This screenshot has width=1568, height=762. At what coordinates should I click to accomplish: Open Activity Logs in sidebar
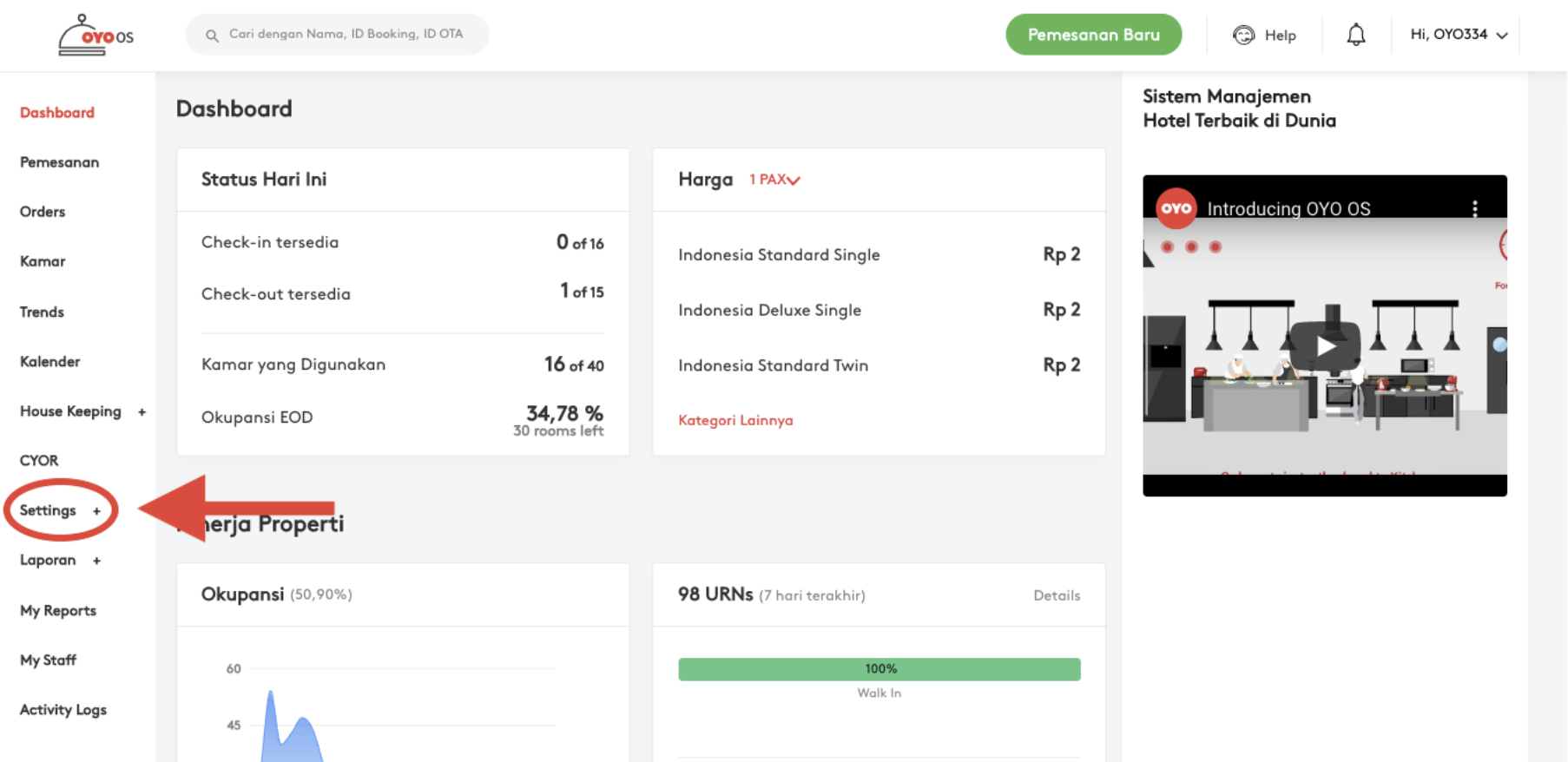pyautogui.click(x=63, y=710)
